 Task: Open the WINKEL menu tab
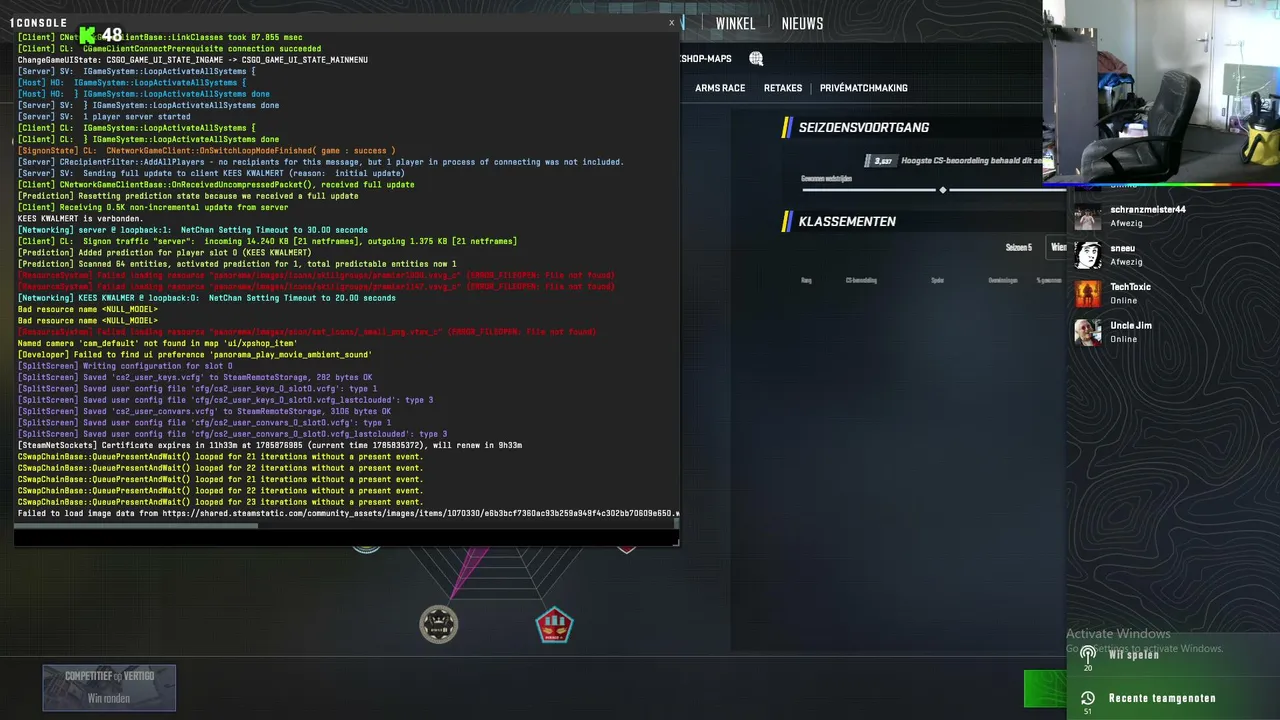click(735, 23)
